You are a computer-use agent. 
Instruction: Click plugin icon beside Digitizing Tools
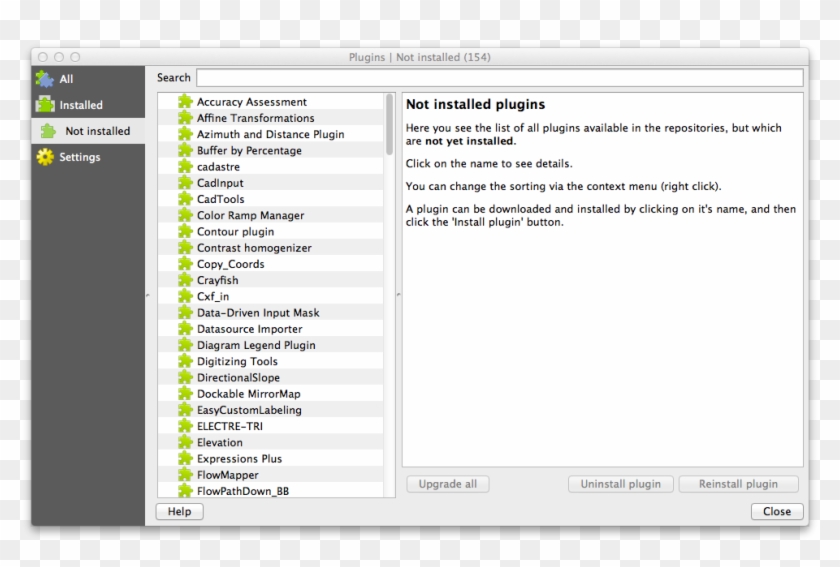[185, 361]
